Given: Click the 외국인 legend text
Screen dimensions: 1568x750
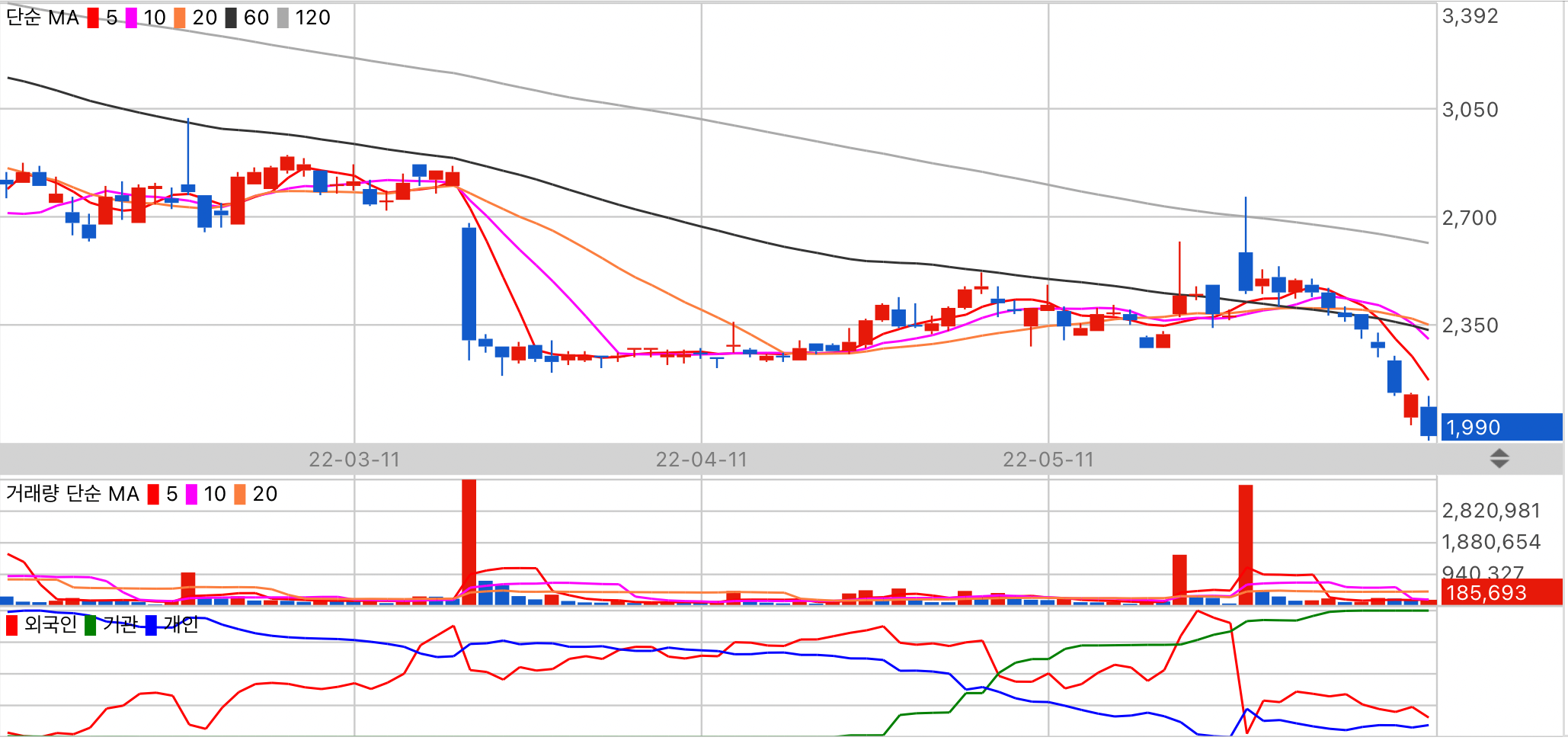Looking at the screenshot, I should pyautogui.click(x=50, y=624).
